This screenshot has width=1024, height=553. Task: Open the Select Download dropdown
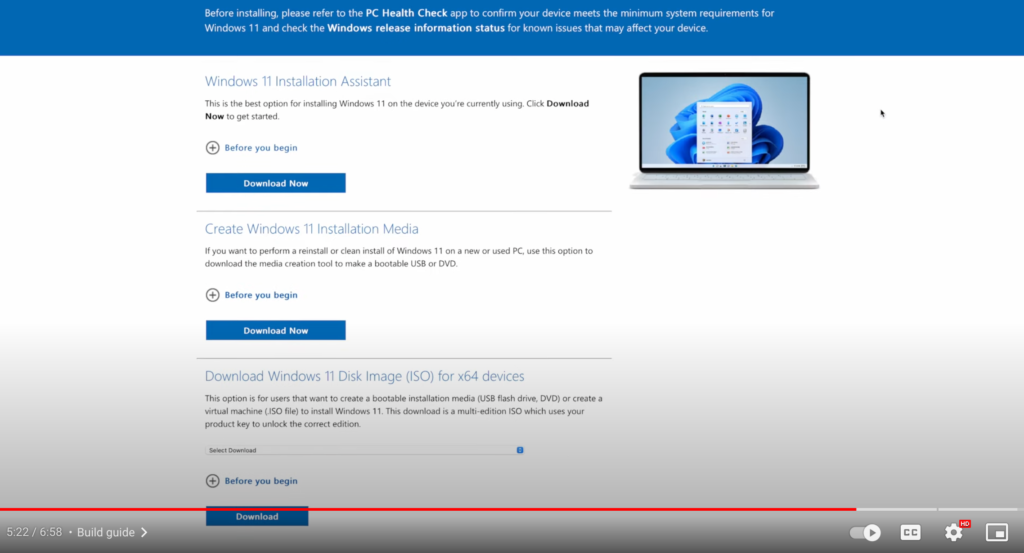click(x=364, y=450)
